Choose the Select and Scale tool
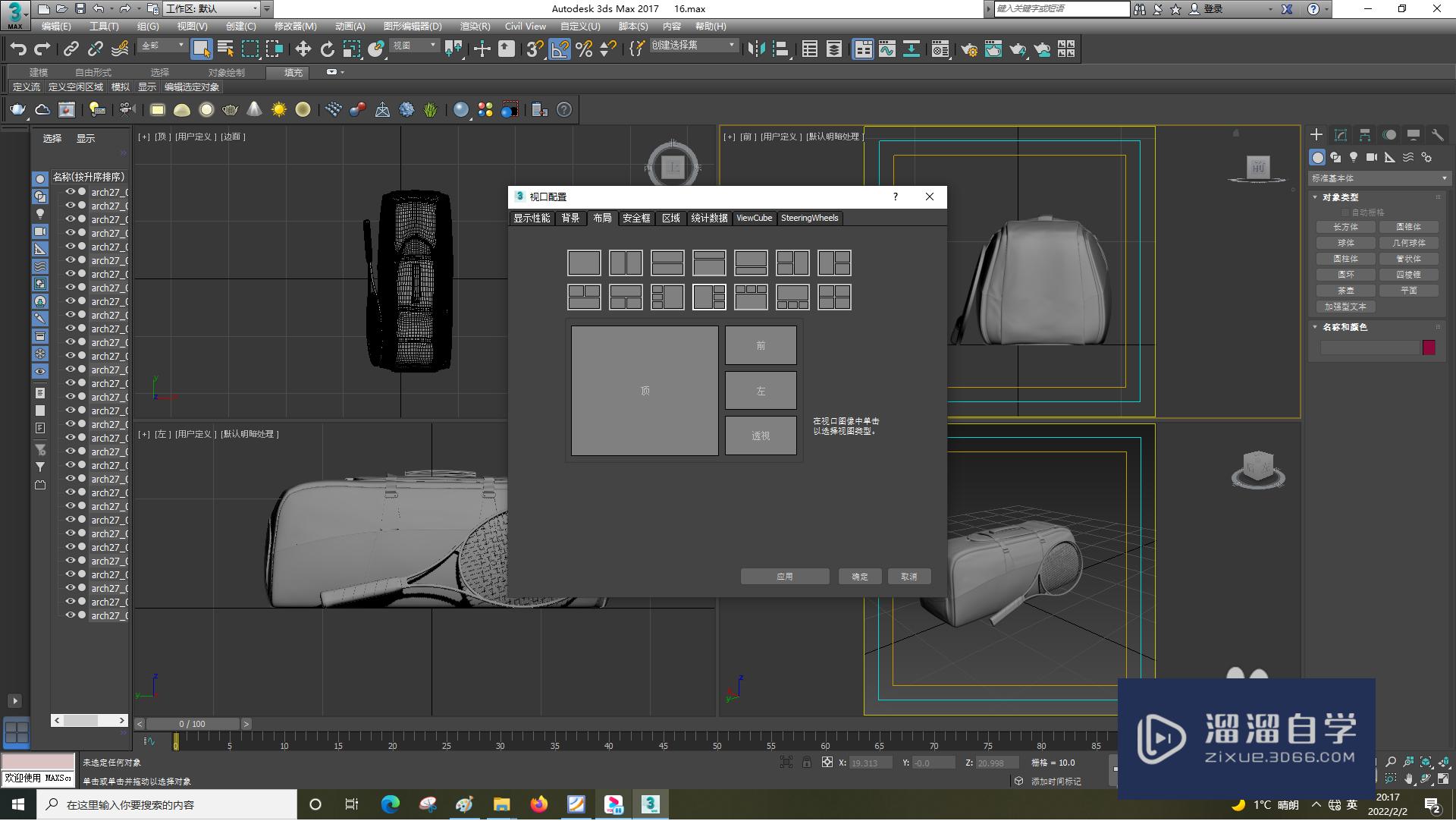1456x821 pixels. [x=351, y=49]
